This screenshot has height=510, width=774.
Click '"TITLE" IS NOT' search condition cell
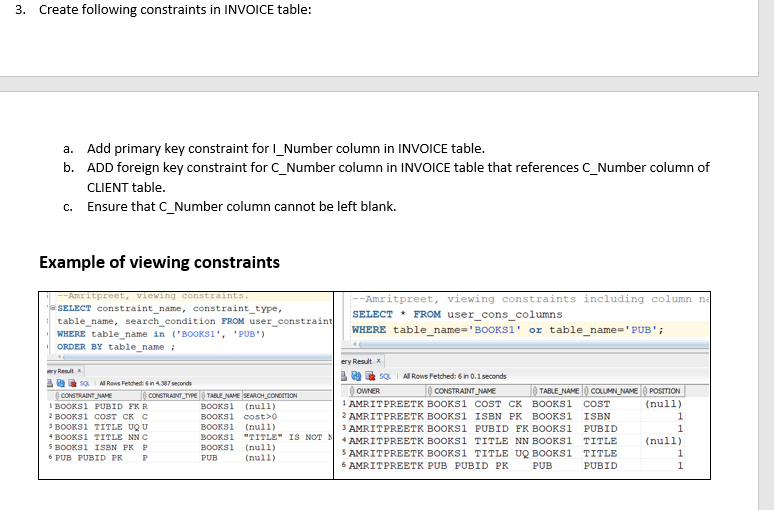[288, 437]
